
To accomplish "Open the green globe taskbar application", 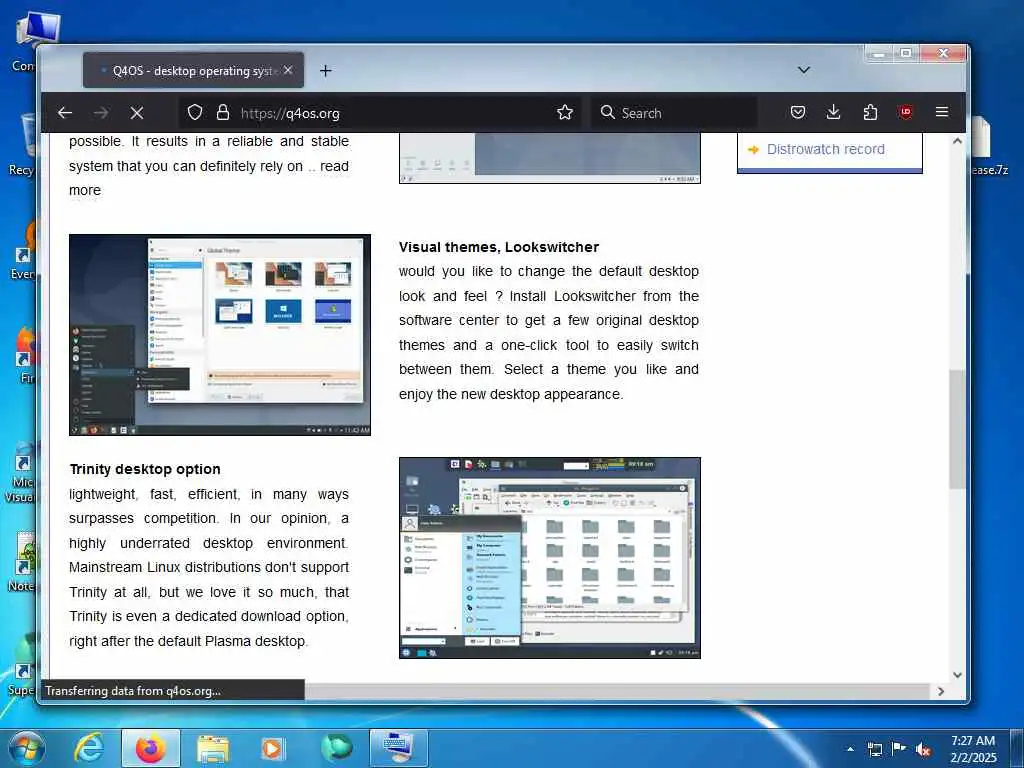I will [336, 748].
